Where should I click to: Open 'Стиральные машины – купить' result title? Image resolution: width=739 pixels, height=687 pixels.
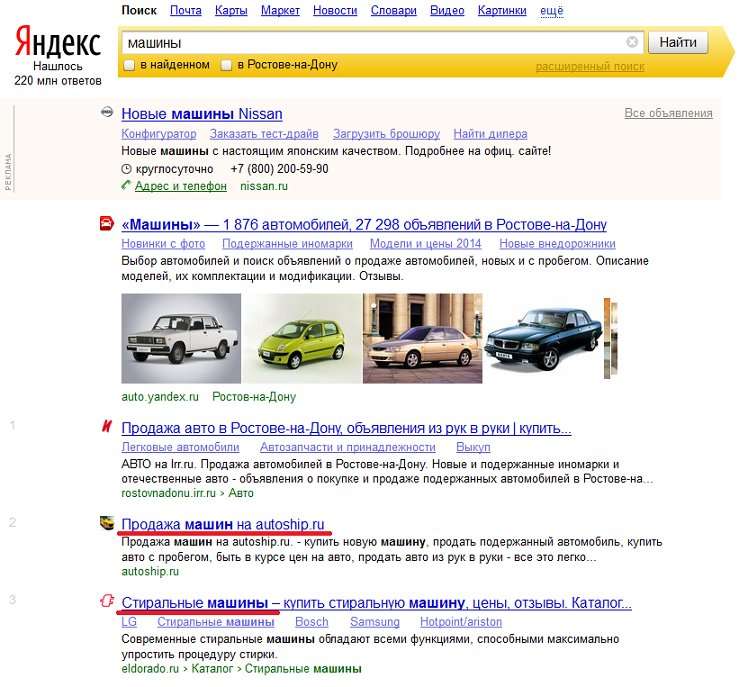coord(377,603)
